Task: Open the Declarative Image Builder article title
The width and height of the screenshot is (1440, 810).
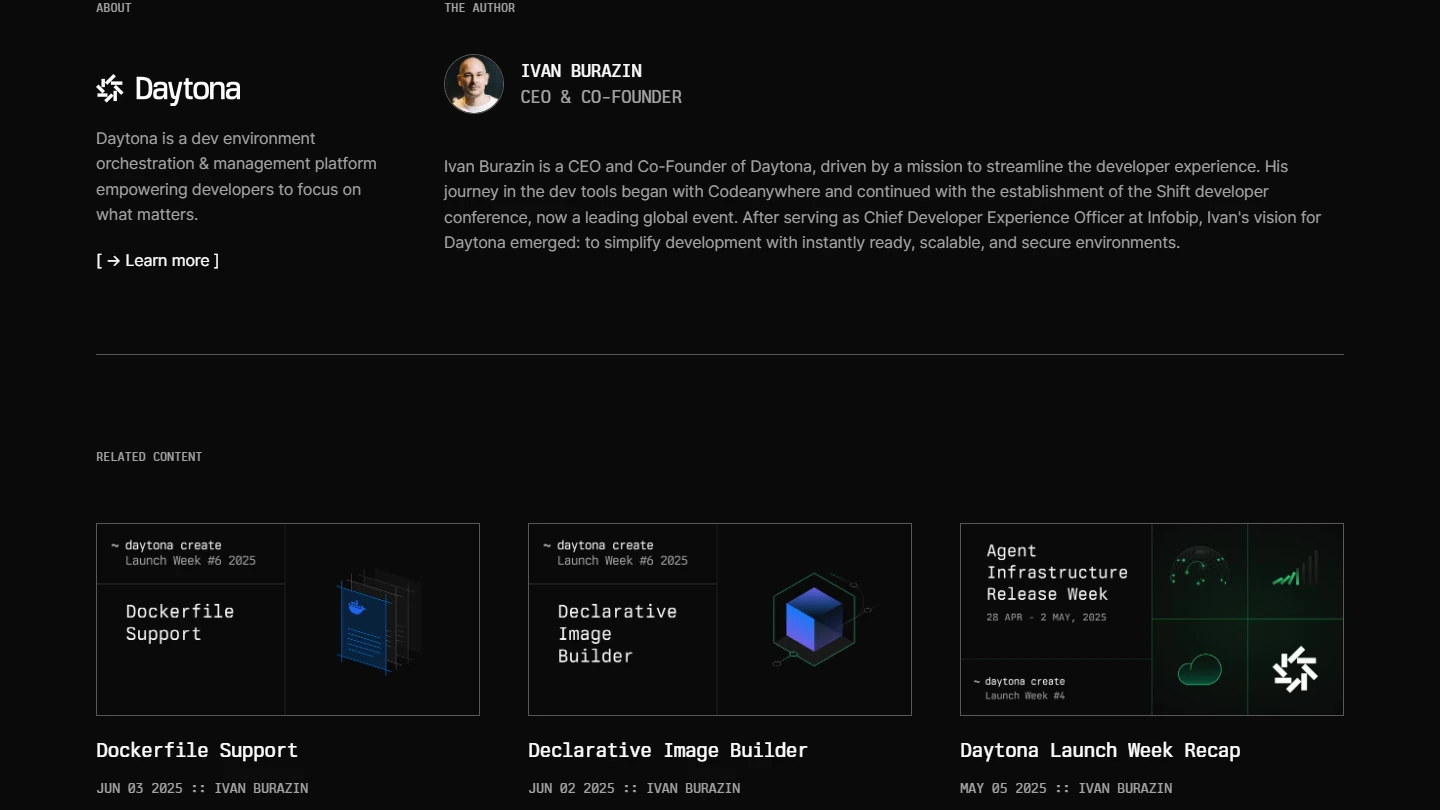Action: [x=668, y=750]
